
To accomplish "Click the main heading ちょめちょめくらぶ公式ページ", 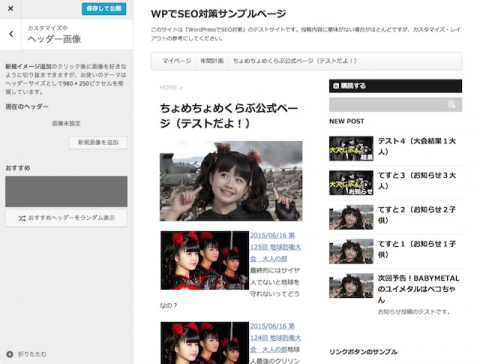I will [x=229, y=116].
